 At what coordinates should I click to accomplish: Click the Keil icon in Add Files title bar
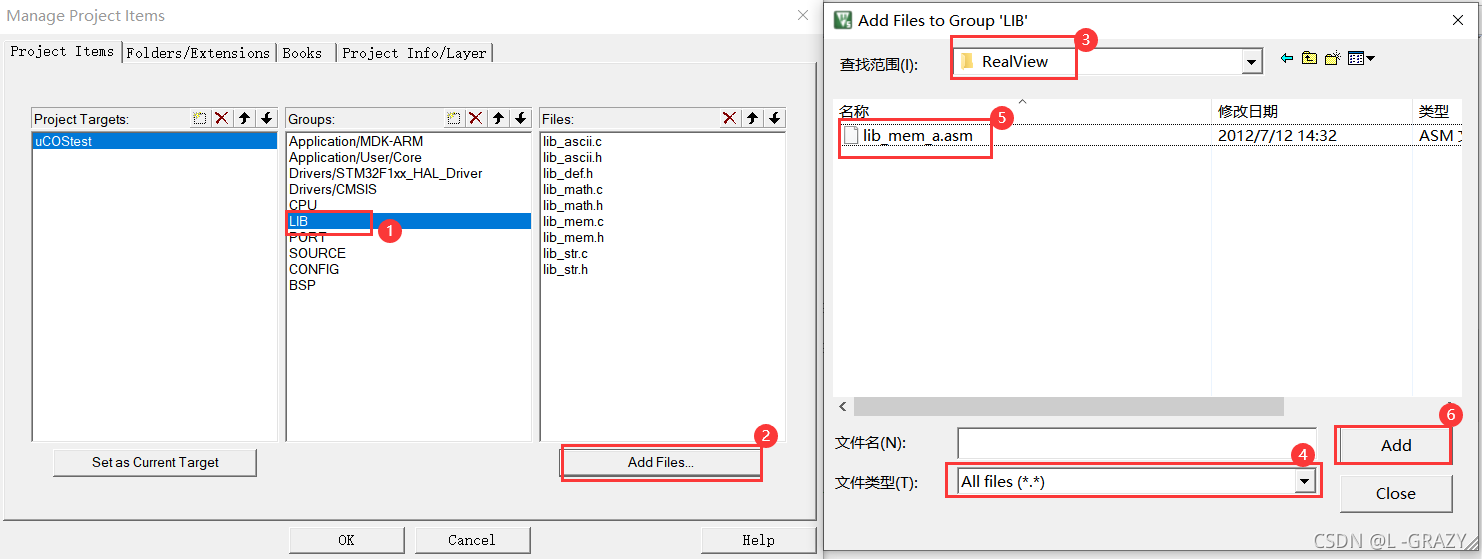(x=843, y=20)
